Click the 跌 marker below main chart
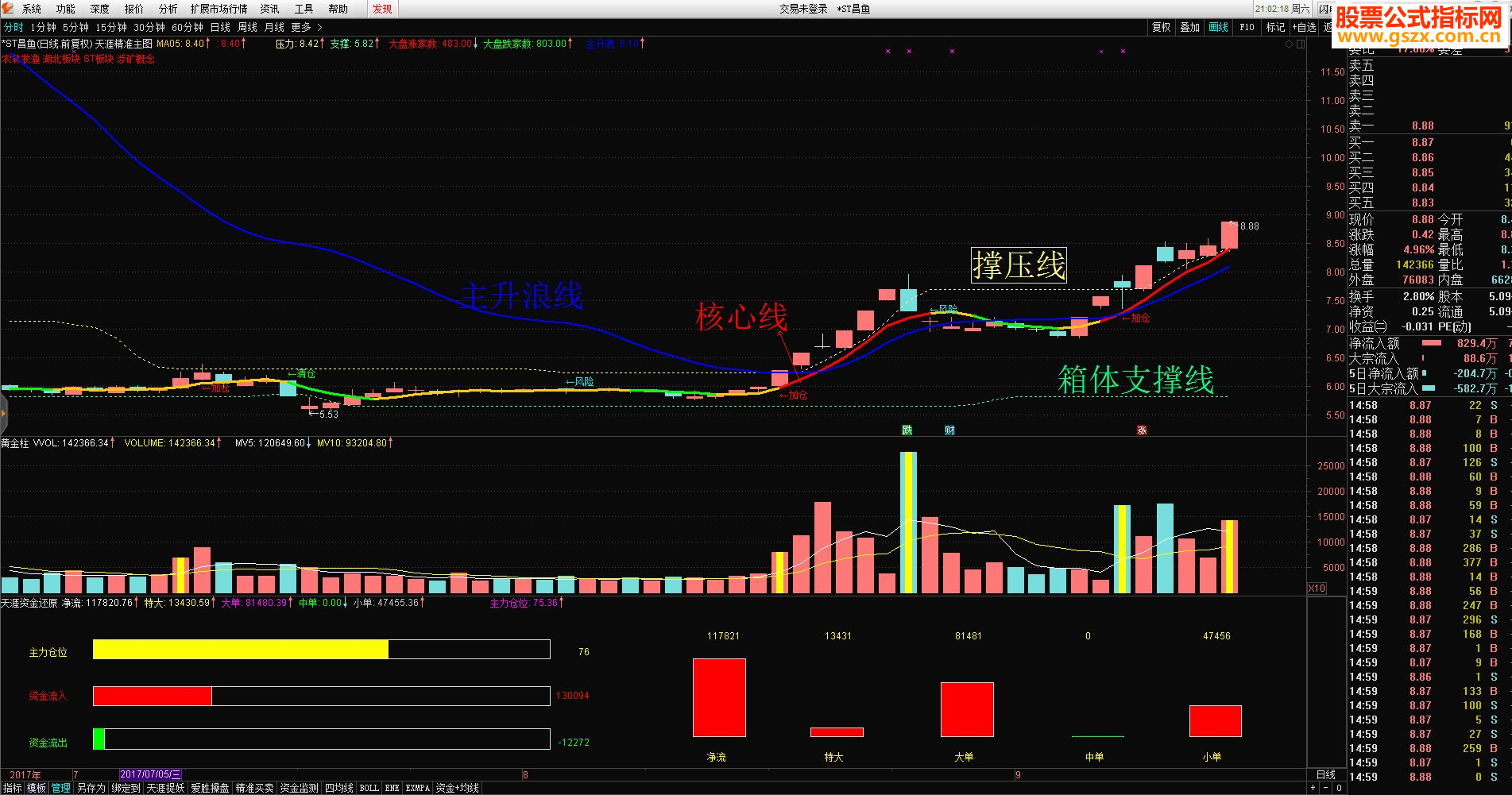Image resolution: width=1512 pixels, height=795 pixels. tap(907, 430)
